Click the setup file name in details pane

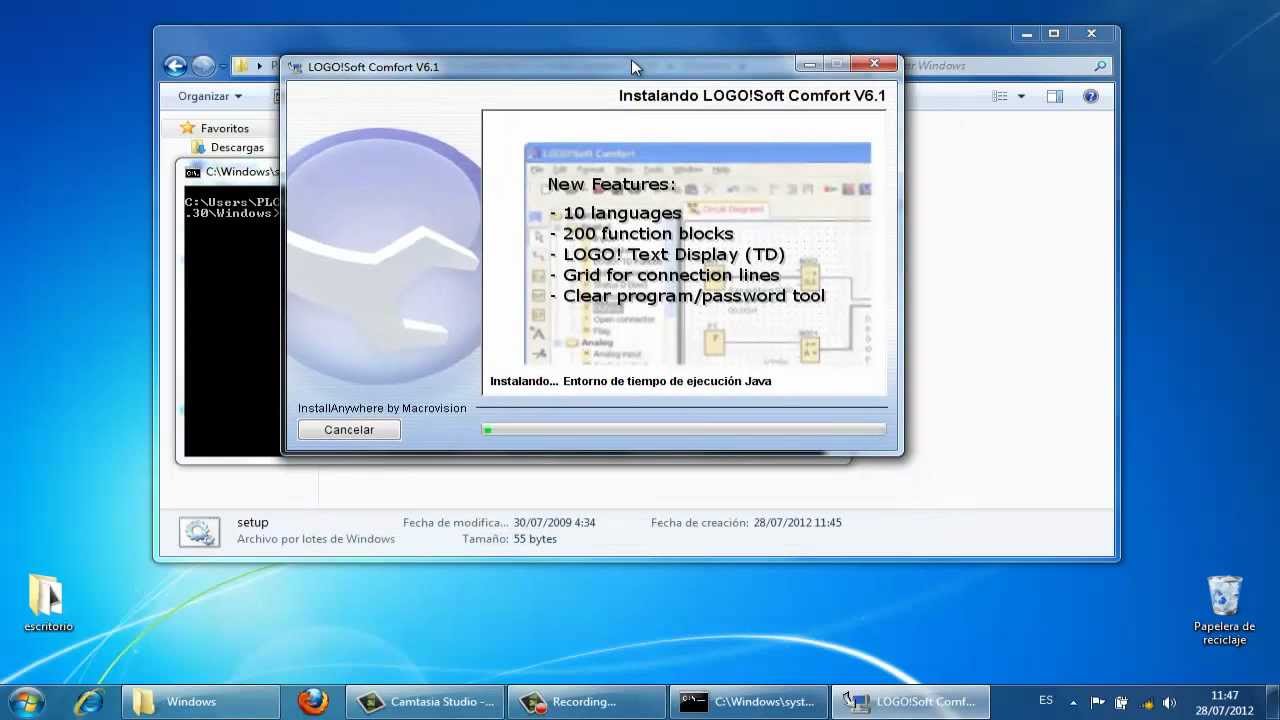point(253,522)
